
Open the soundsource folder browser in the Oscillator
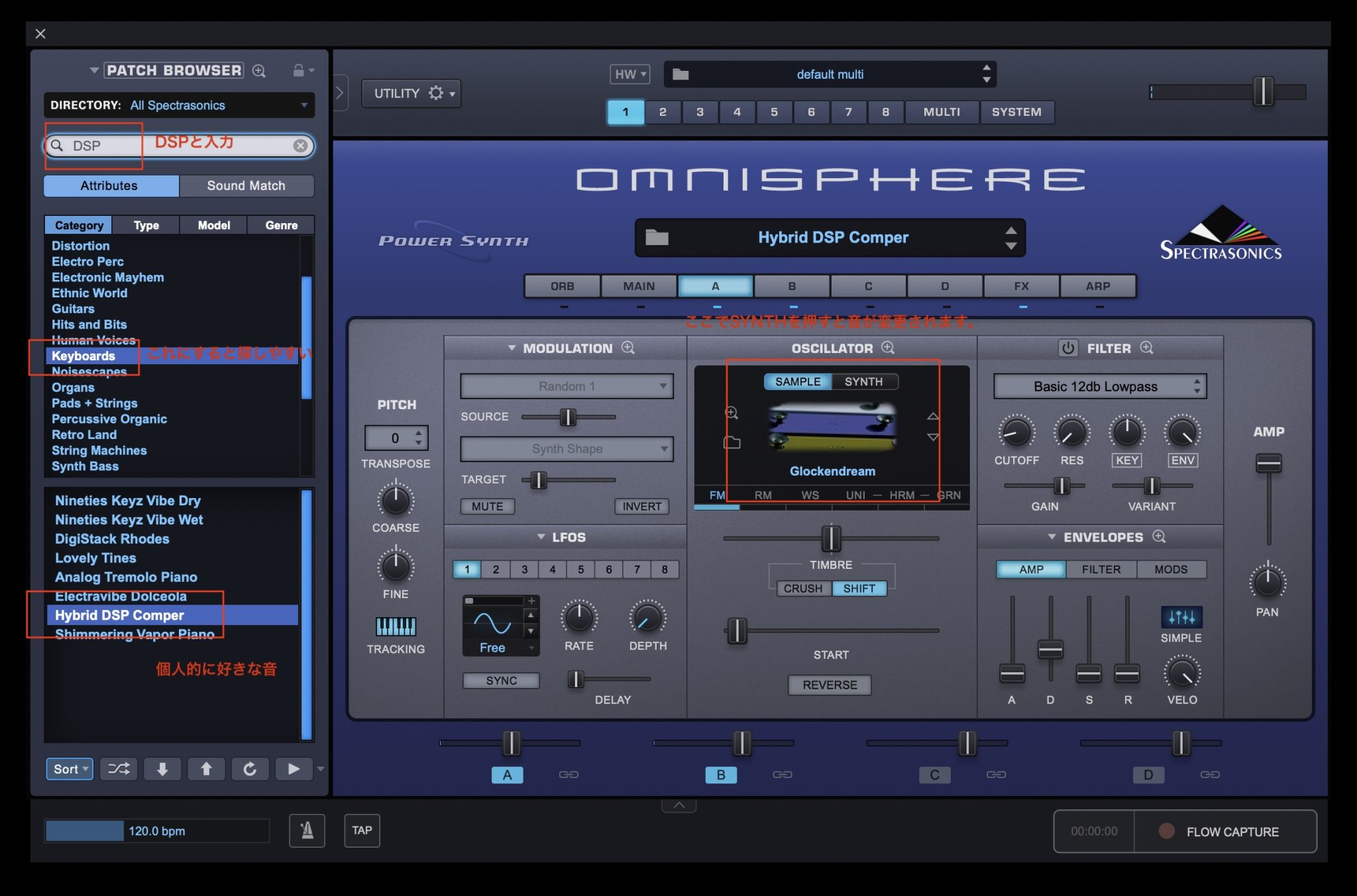point(732,442)
